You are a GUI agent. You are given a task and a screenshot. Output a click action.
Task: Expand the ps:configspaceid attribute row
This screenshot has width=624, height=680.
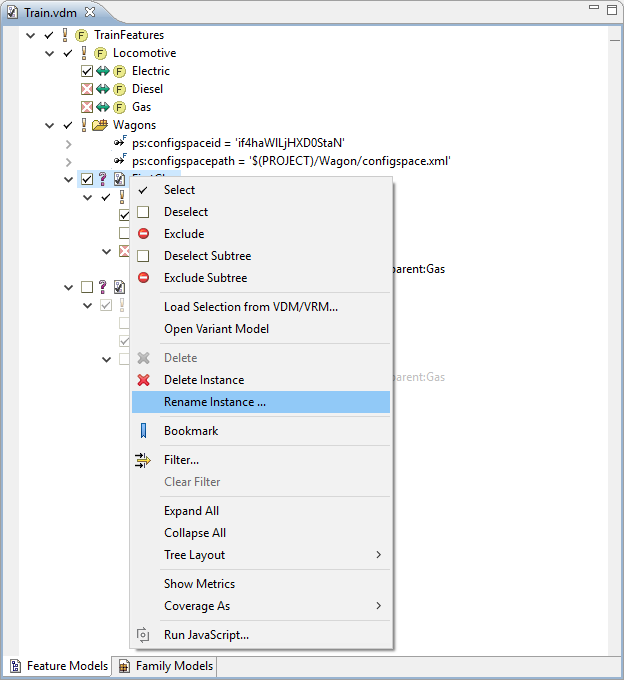pyautogui.click(x=68, y=143)
